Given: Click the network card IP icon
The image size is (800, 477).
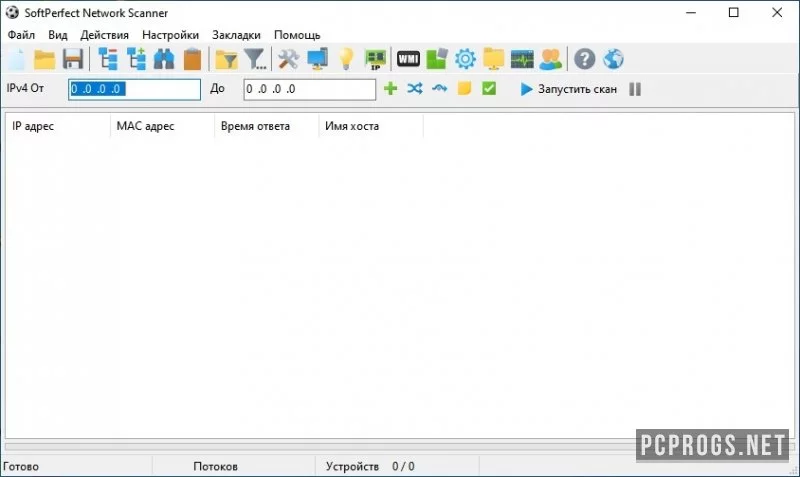Looking at the screenshot, I should pyautogui.click(x=375, y=59).
